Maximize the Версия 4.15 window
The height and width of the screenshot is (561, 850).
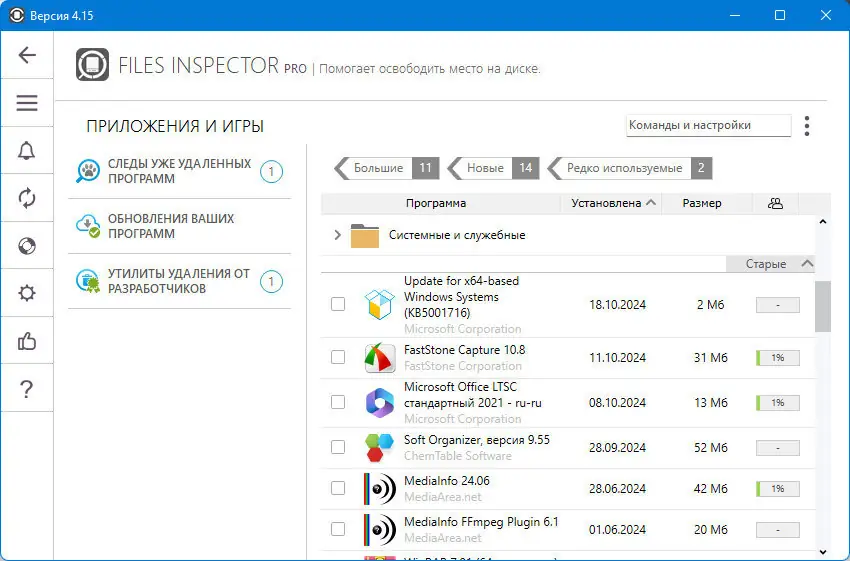pos(780,15)
